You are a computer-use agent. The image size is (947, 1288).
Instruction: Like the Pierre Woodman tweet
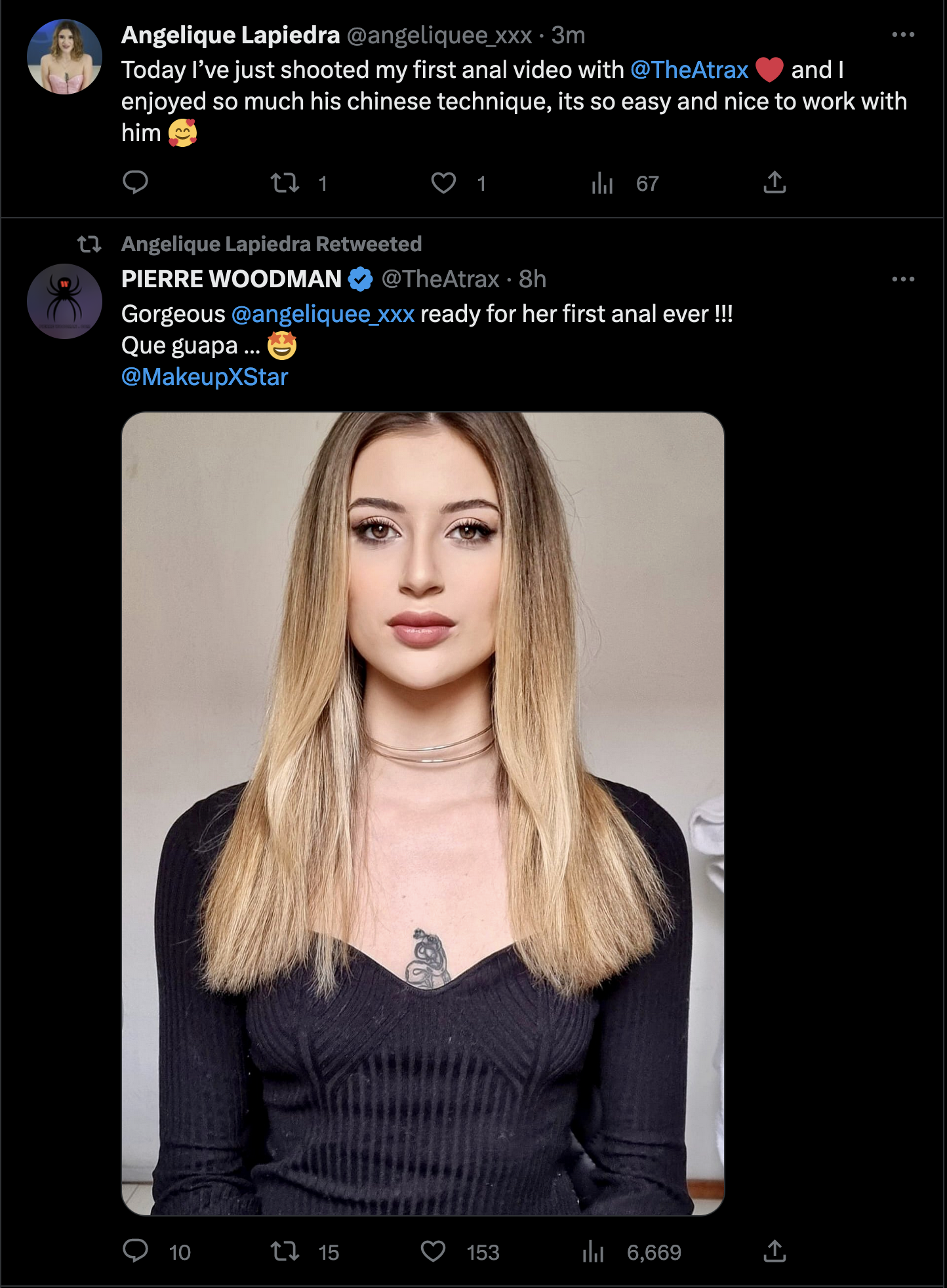433,1252
